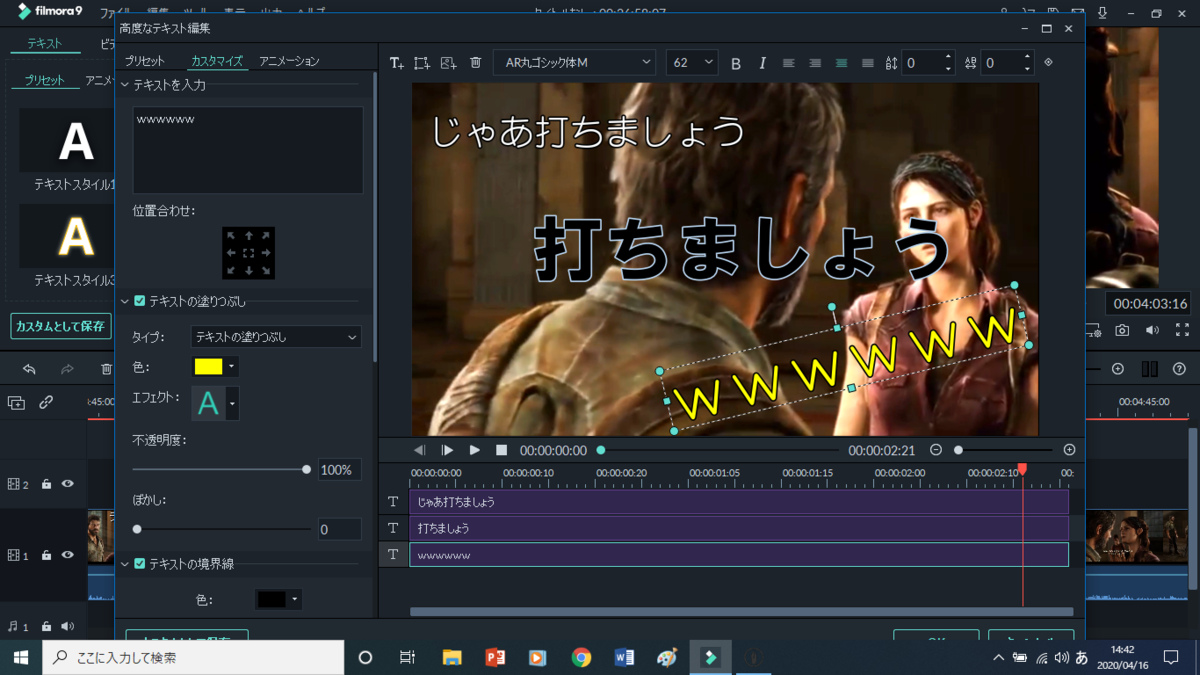Switch to the カスタマイズ tab
The image size is (1200, 675).
(x=217, y=61)
